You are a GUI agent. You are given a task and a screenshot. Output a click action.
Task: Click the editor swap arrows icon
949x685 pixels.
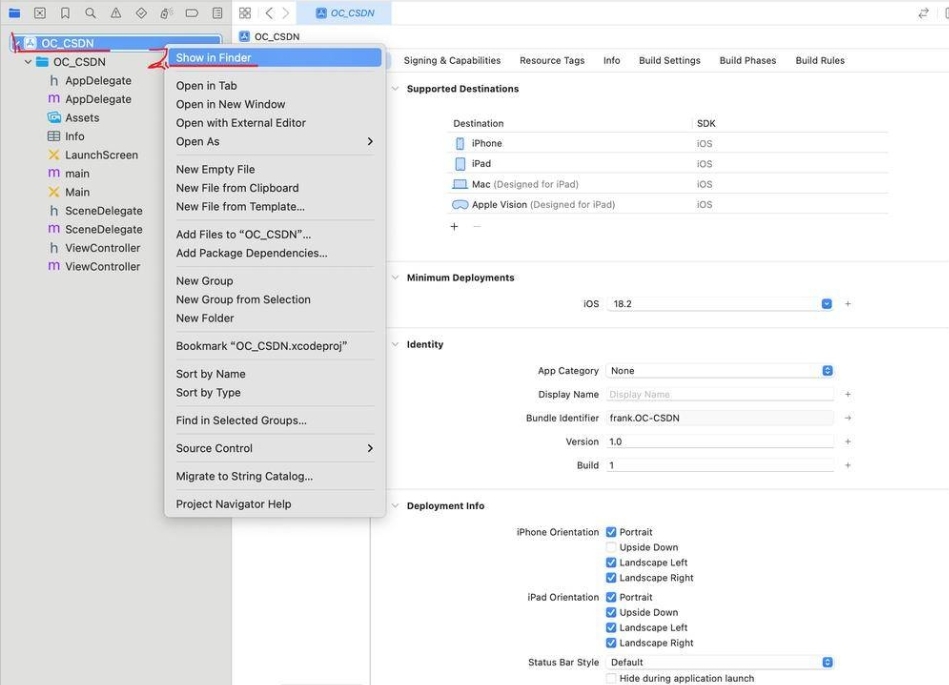click(924, 13)
